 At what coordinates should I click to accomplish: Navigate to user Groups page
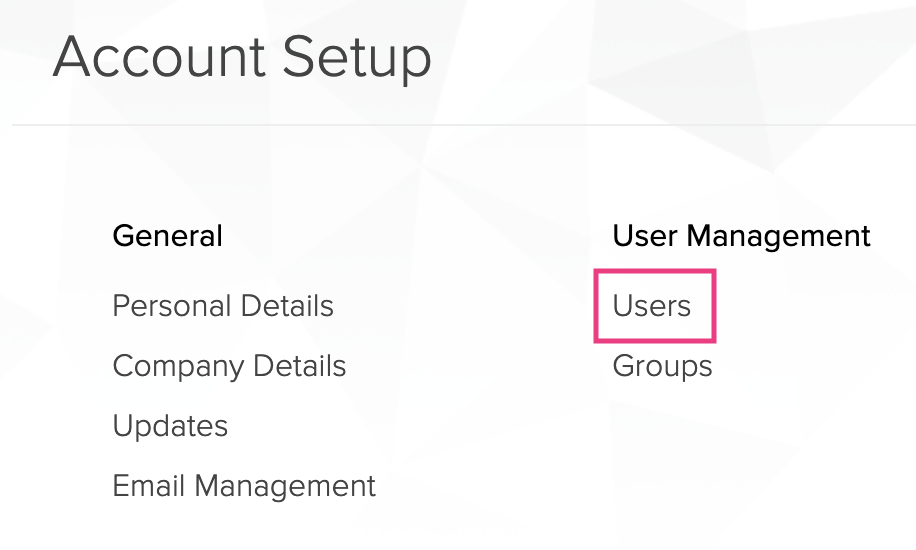click(x=662, y=366)
